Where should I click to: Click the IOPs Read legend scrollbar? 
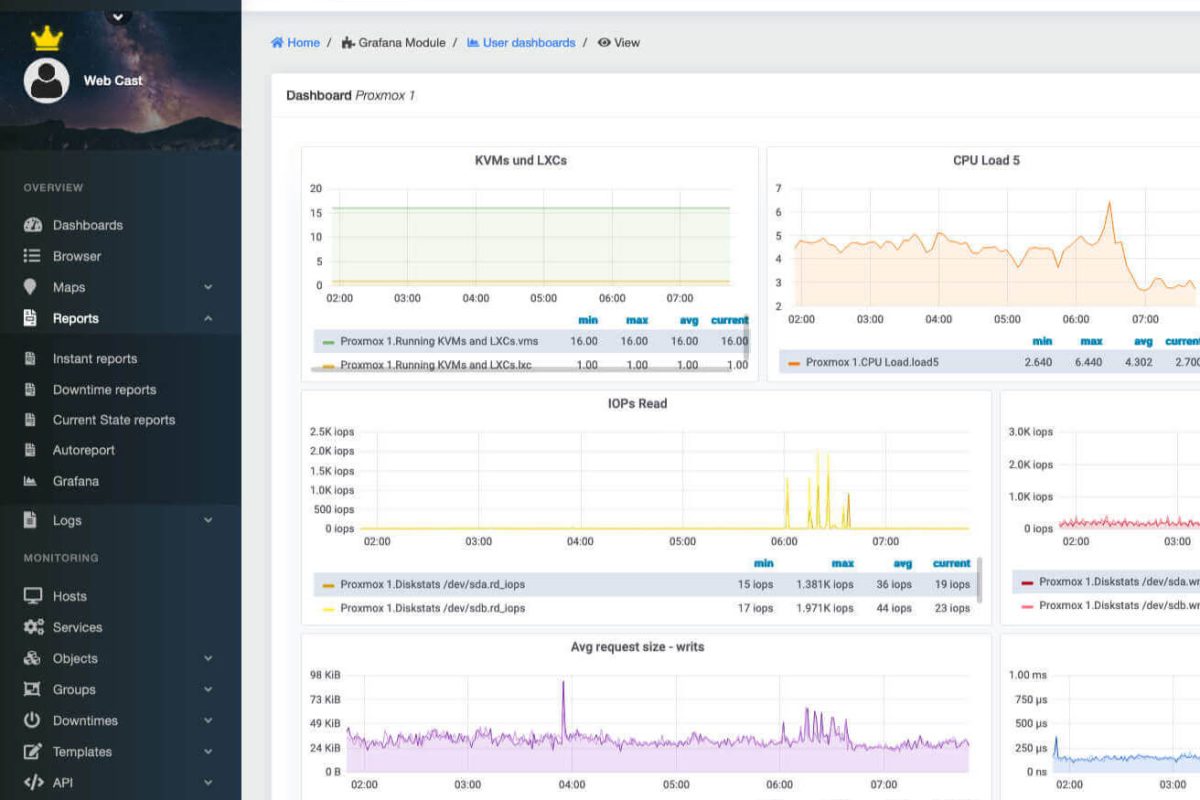click(x=979, y=580)
